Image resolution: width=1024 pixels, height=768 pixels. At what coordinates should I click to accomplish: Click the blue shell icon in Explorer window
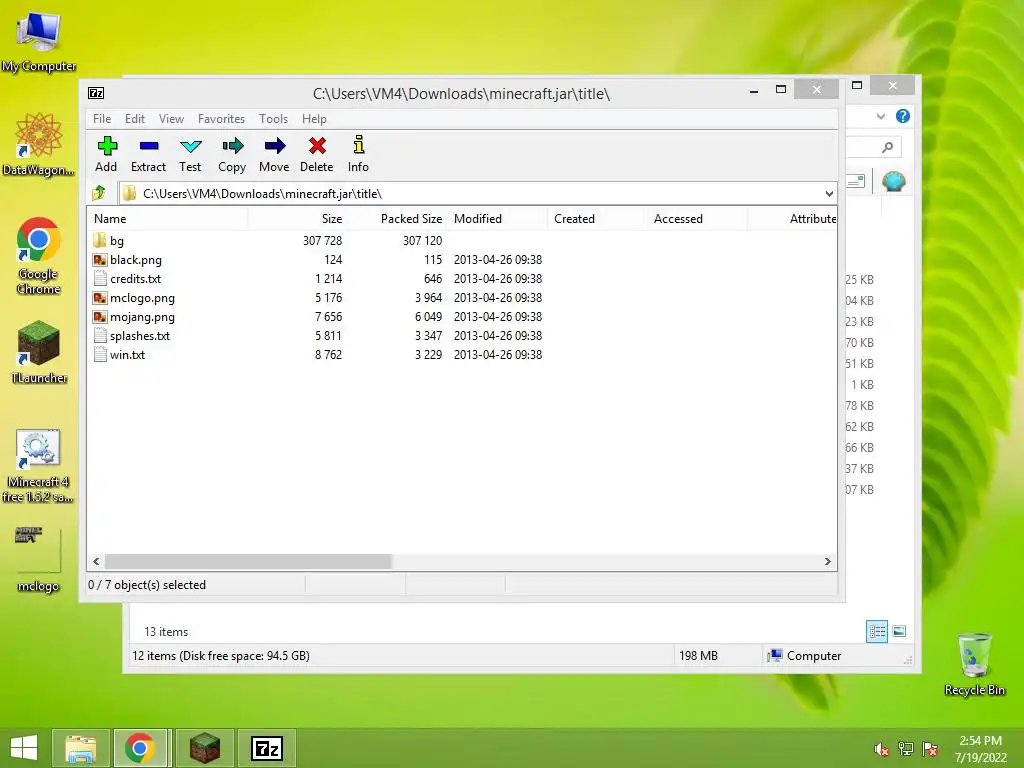[893, 181]
